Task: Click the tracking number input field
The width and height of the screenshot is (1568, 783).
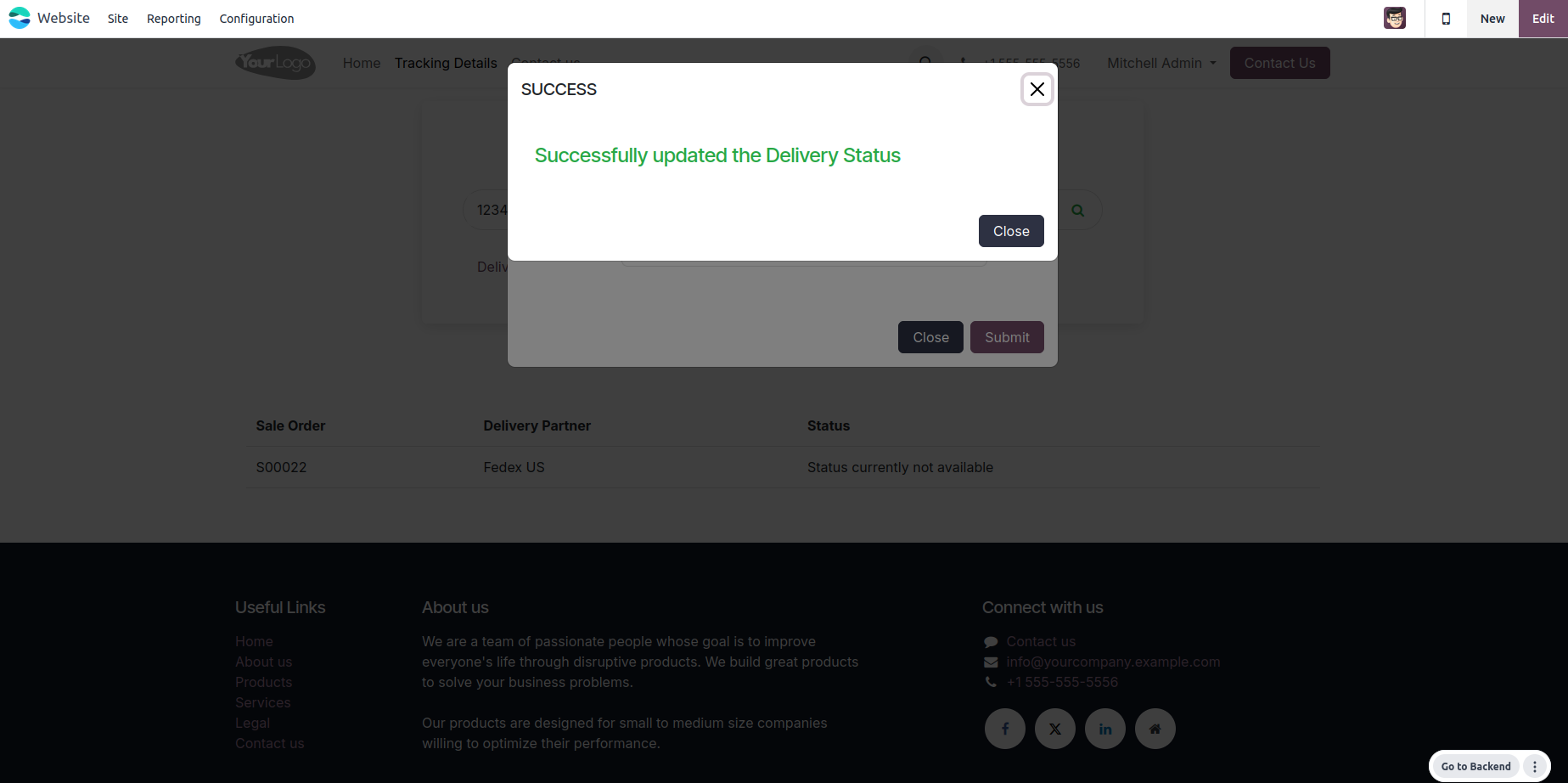Action: [486, 210]
